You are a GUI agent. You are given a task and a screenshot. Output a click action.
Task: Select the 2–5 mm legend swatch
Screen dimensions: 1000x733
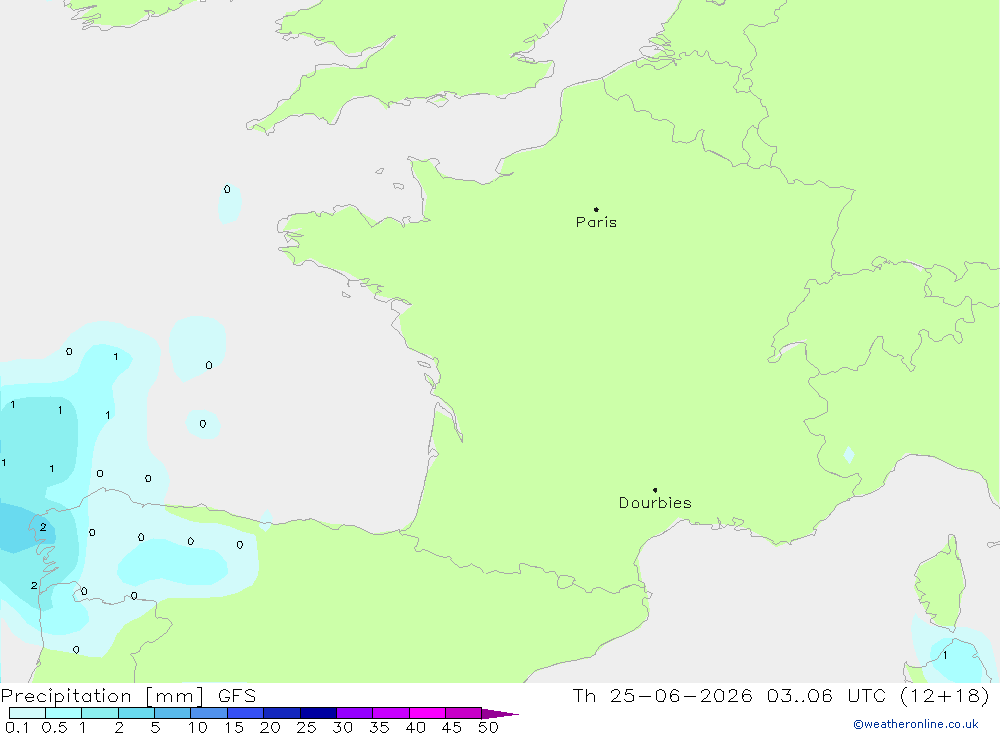coord(136,713)
